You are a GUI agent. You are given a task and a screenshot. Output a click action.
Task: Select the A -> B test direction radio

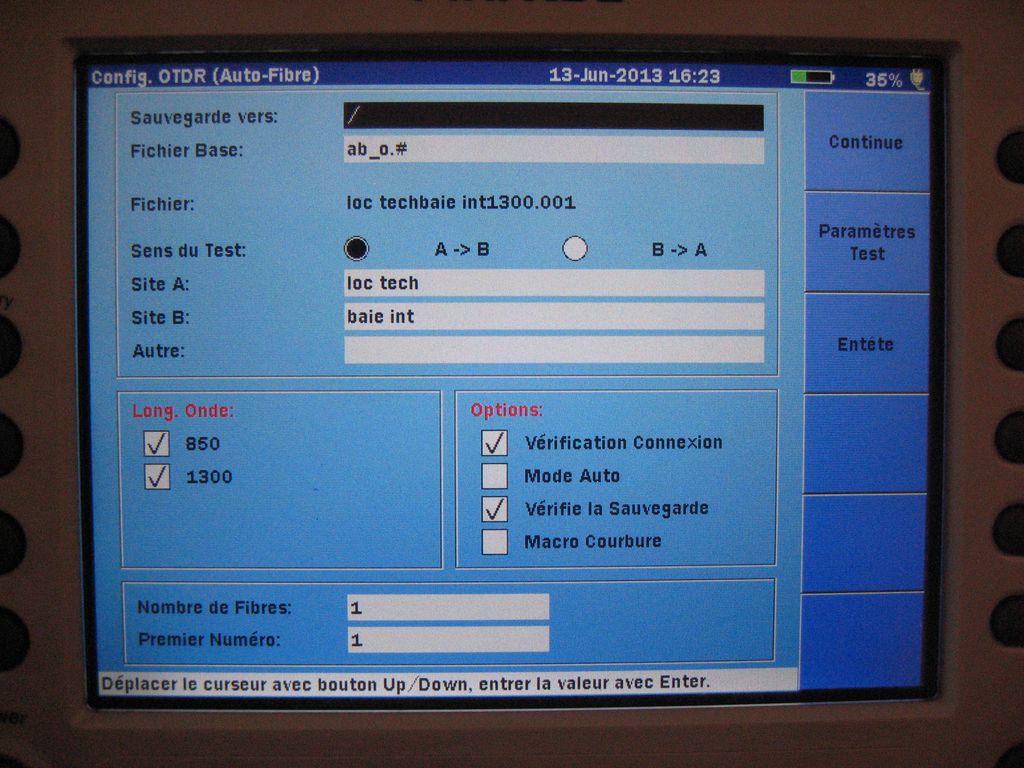(357, 249)
